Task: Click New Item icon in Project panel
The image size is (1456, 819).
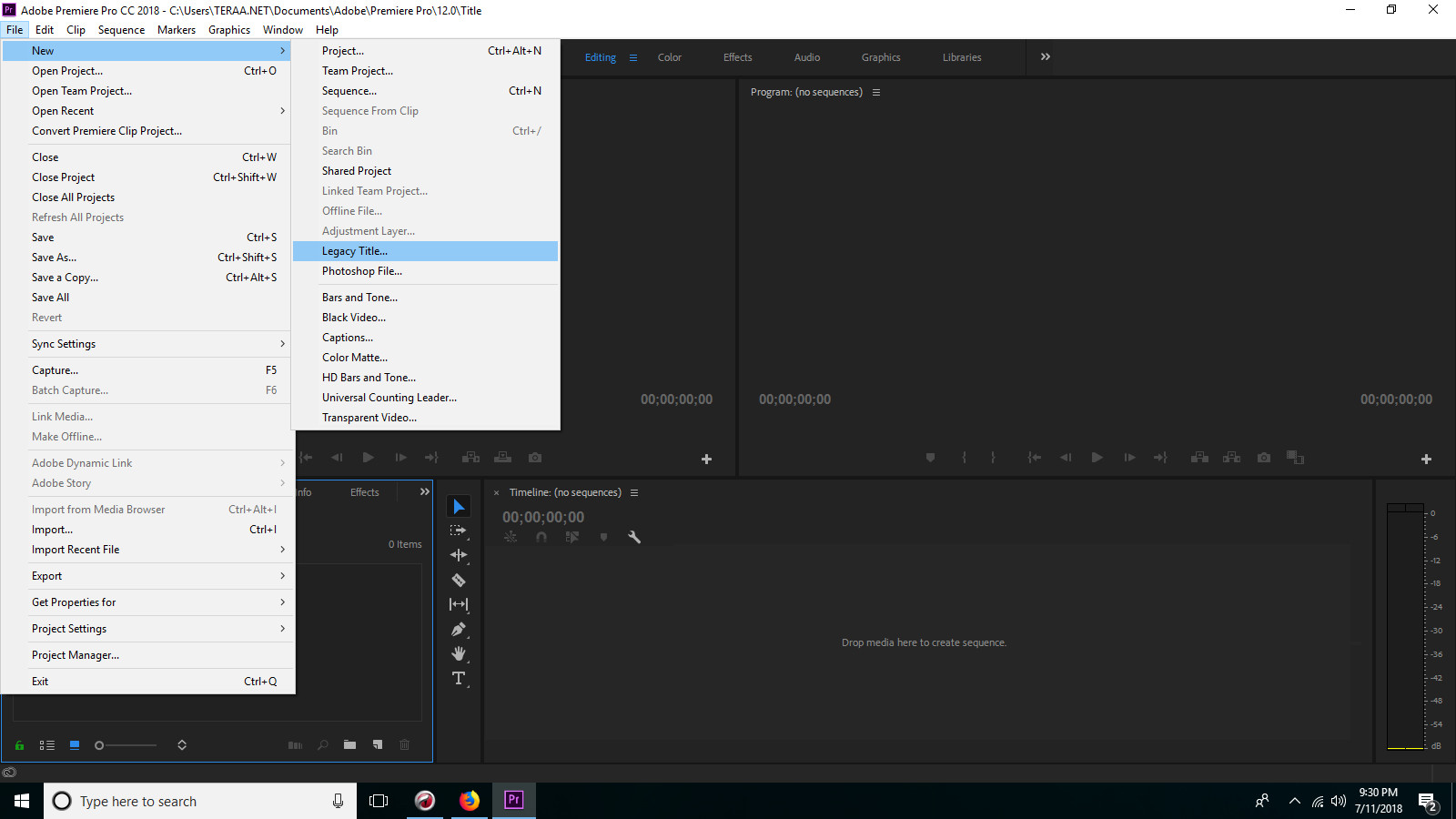Action: 378,745
